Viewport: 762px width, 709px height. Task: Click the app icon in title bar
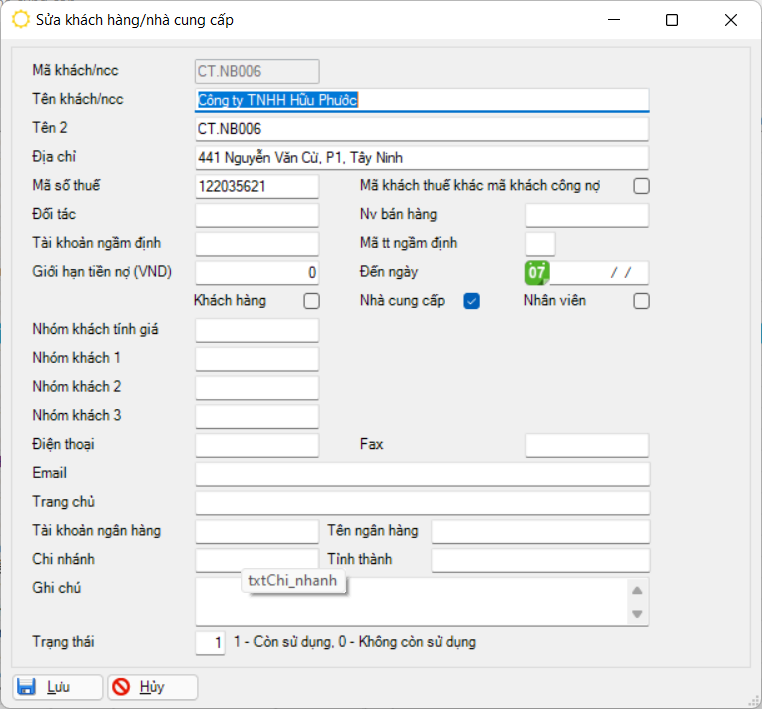click(20, 20)
